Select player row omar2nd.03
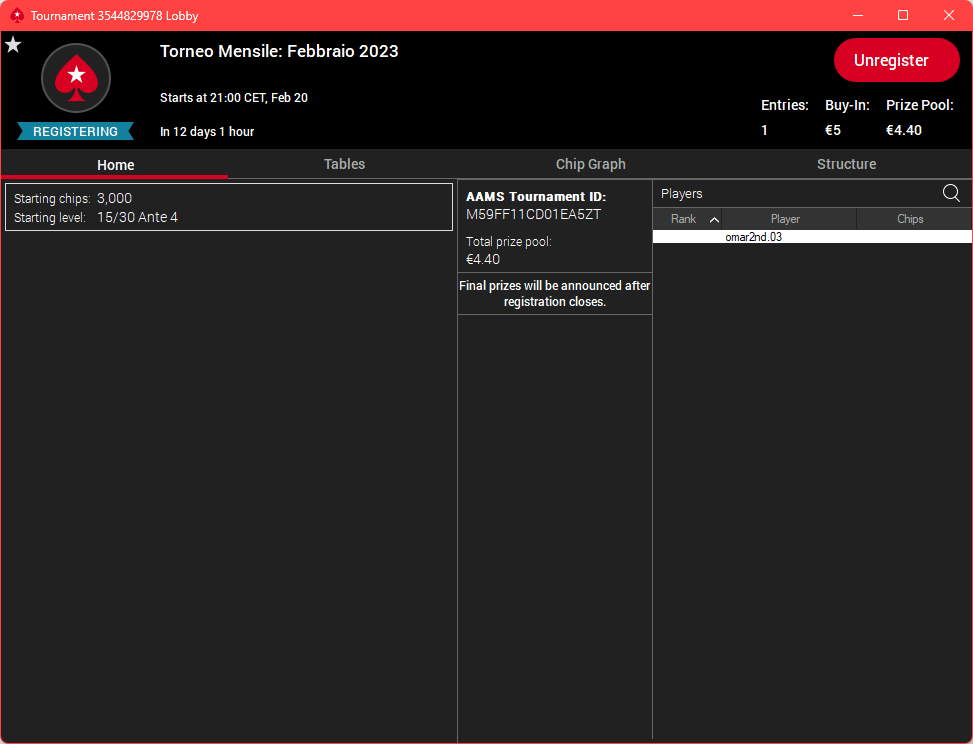 [812, 237]
